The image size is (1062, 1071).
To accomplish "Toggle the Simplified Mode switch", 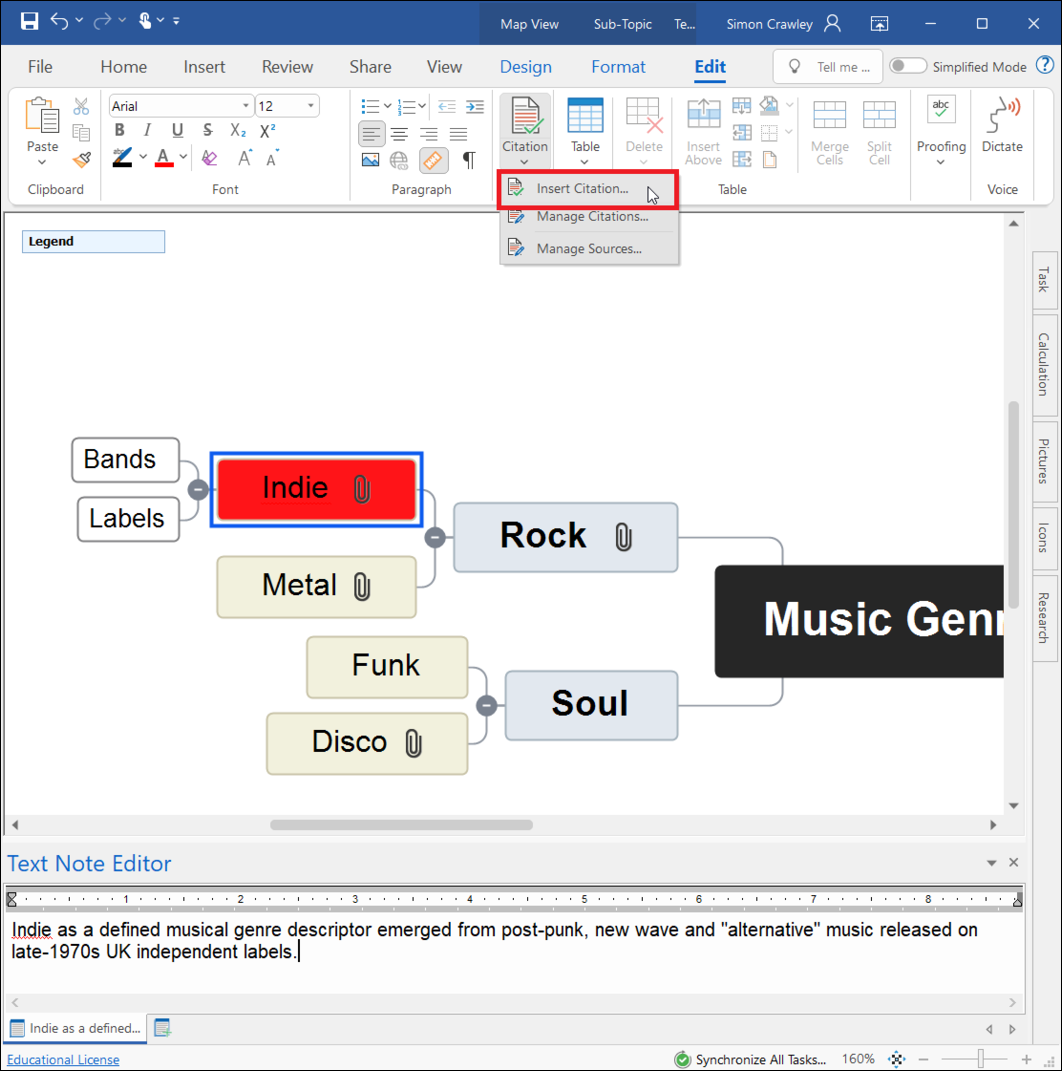I will pyautogui.click(x=907, y=66).
